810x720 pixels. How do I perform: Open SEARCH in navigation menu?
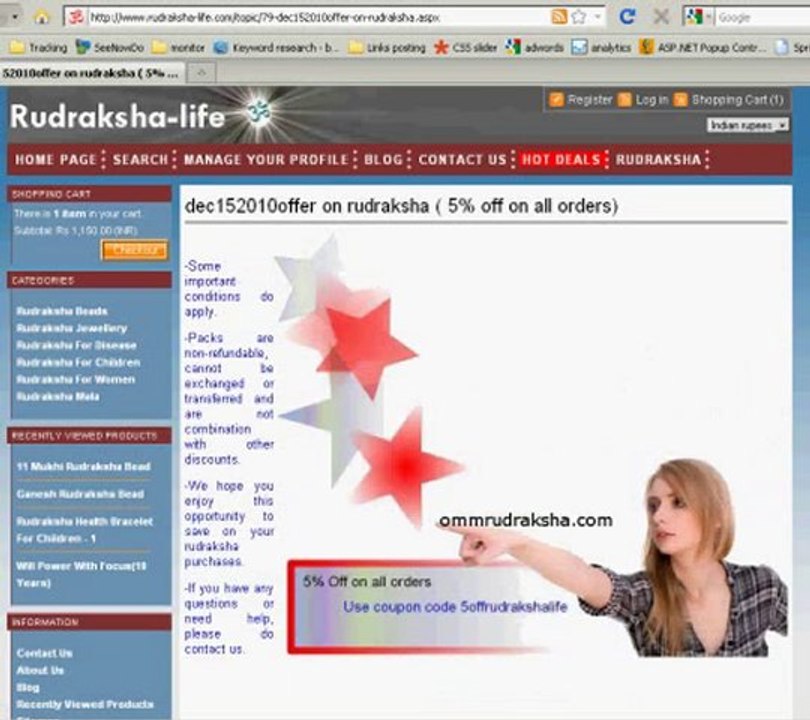tap(141, 160)
